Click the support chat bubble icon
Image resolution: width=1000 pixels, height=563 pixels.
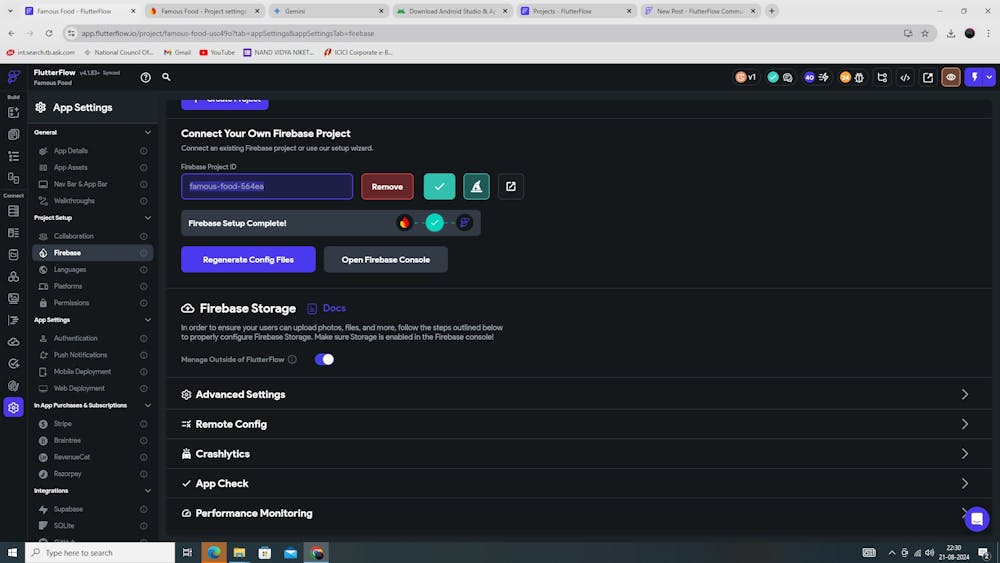pyautogui.click(x=976, y=519)
